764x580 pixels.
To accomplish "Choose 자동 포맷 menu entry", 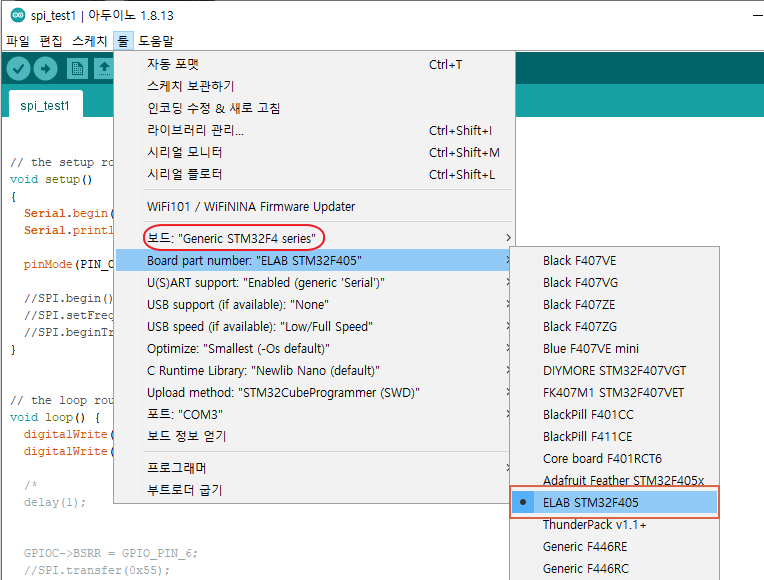I will pyautogui.click(x=315, y=64).
